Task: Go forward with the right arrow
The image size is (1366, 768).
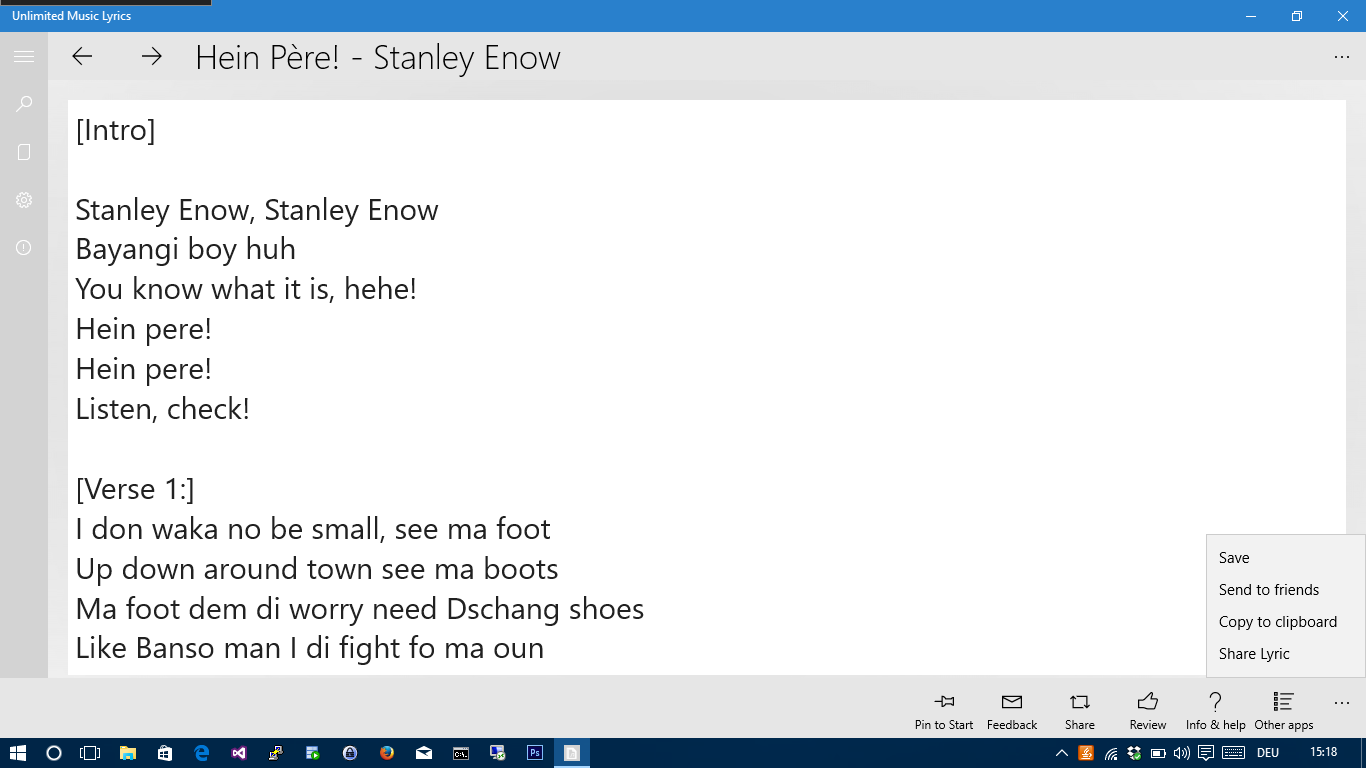Action: (151, 57)
